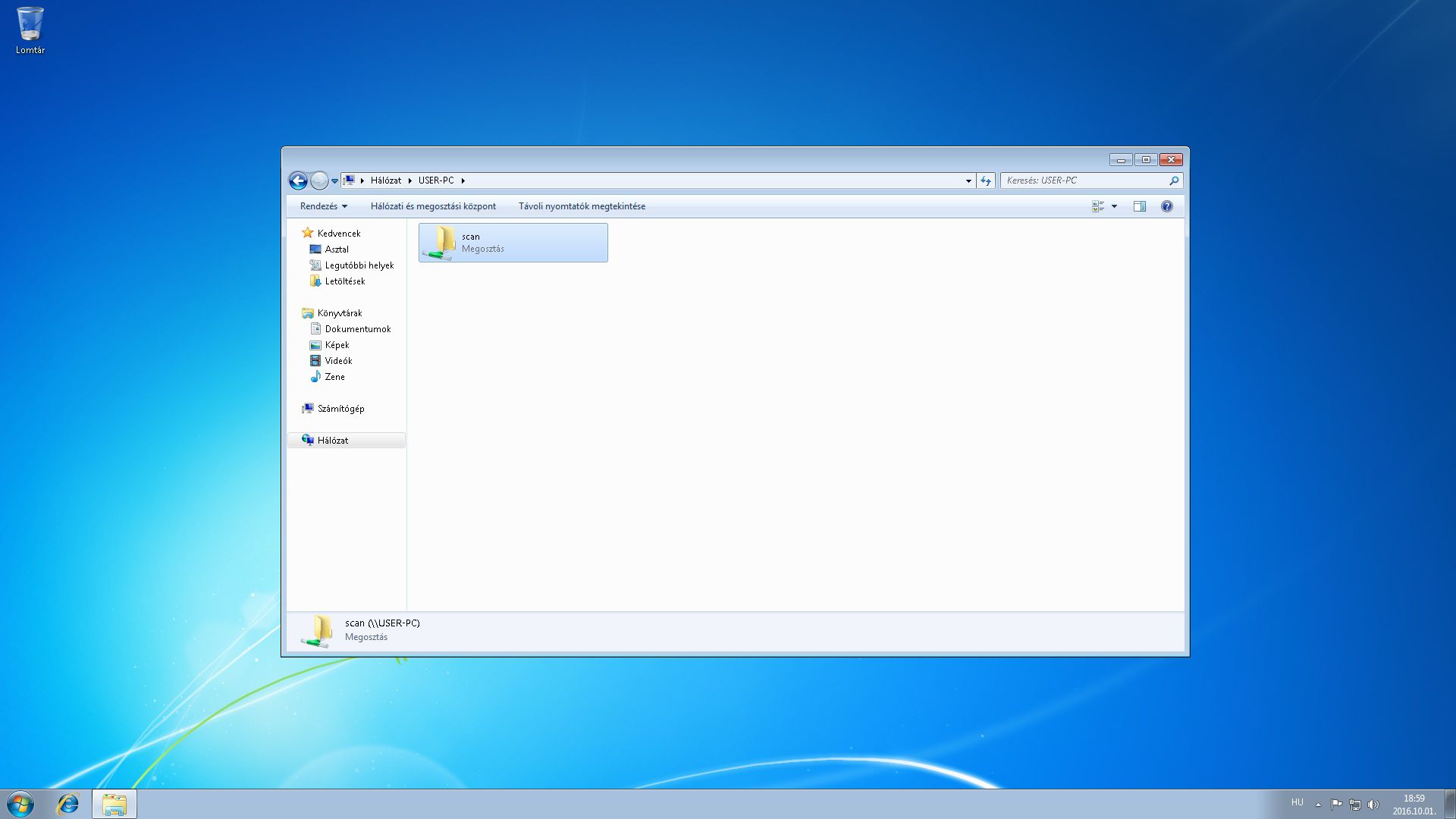The height and width of the screenshot is (819, 1456).
Task: Open Képek library
Action: pyautogui.click(x=337, y=345)
